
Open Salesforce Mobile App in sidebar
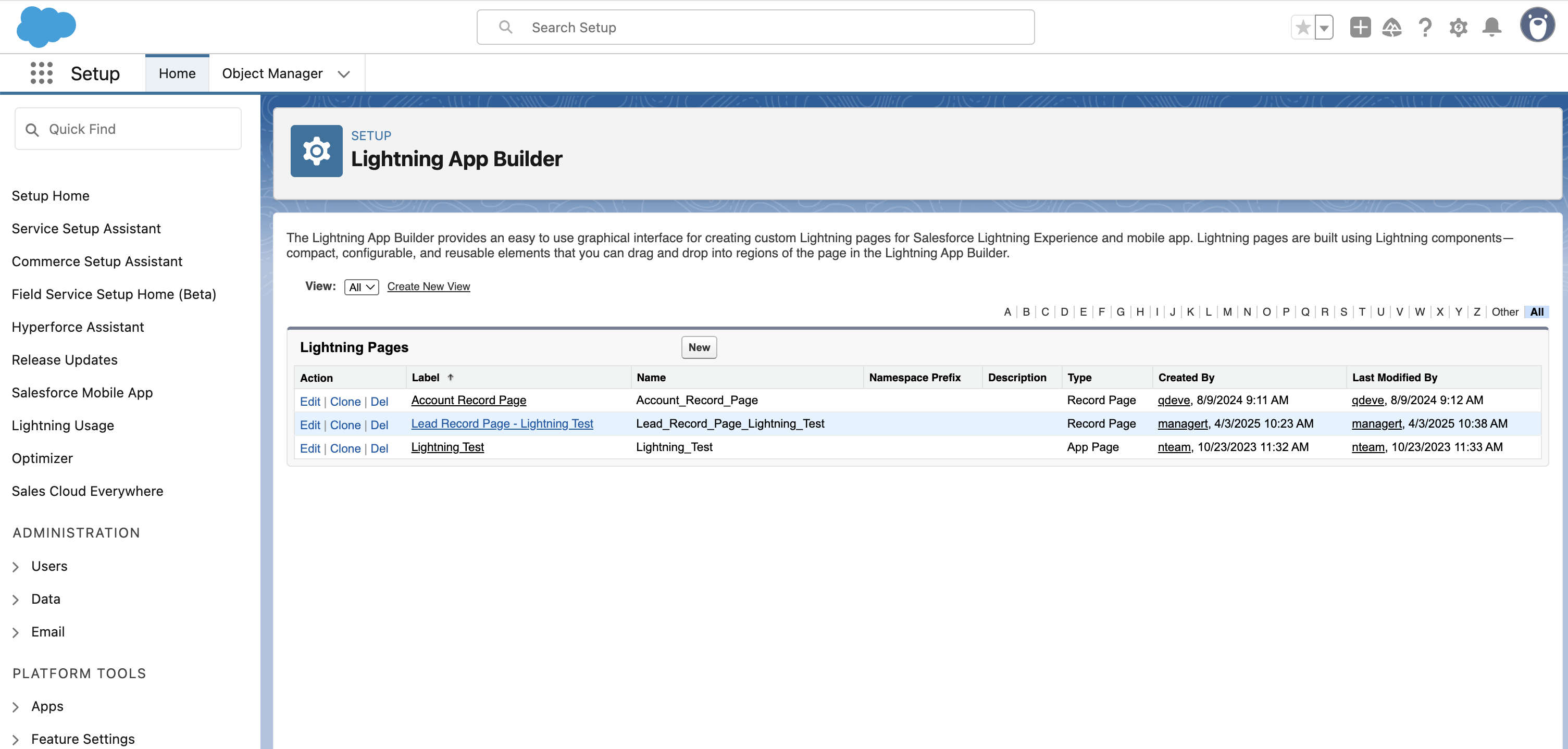pos(82,393)
